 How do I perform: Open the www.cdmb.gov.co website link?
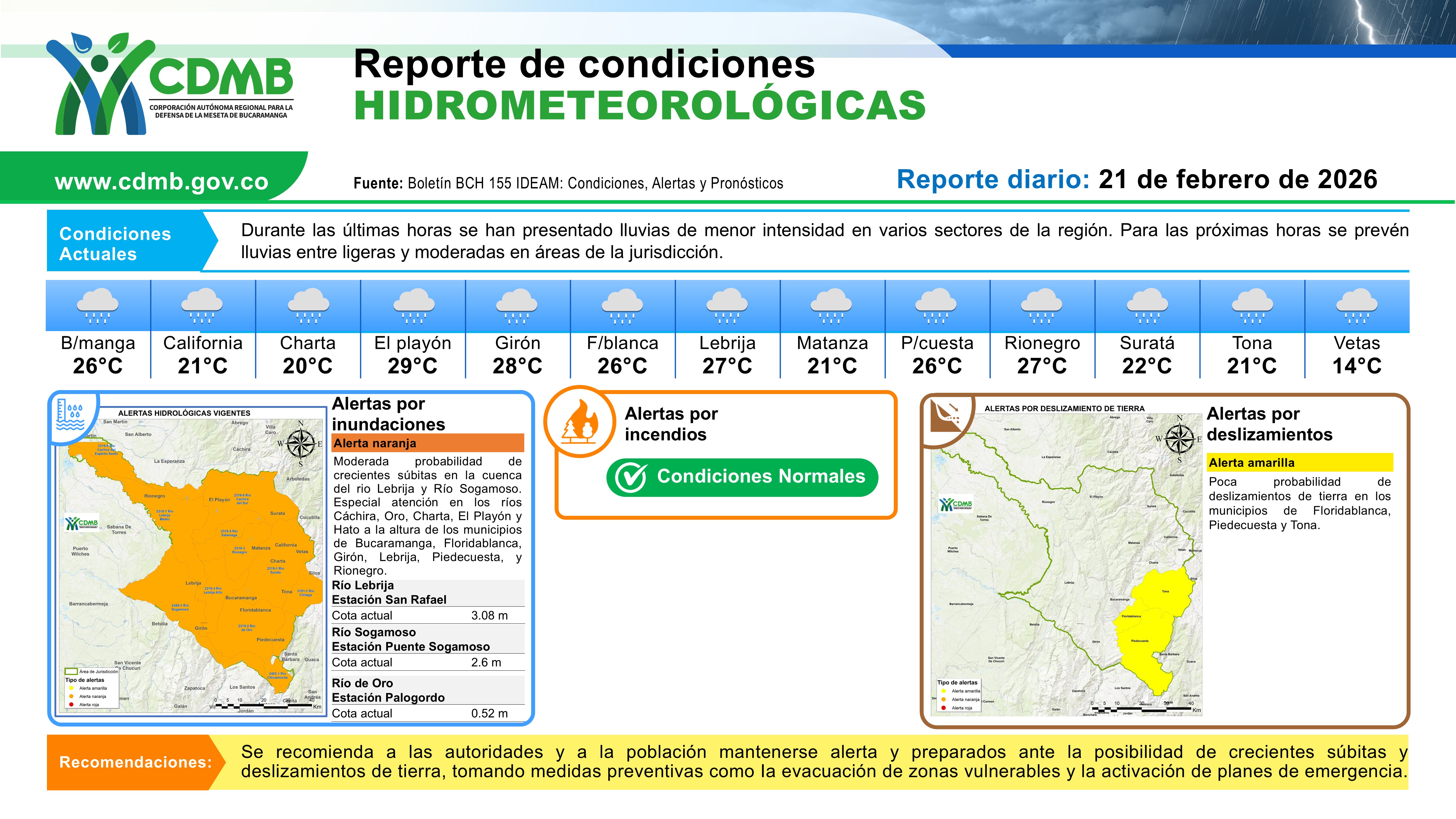(x=161, y=181)
